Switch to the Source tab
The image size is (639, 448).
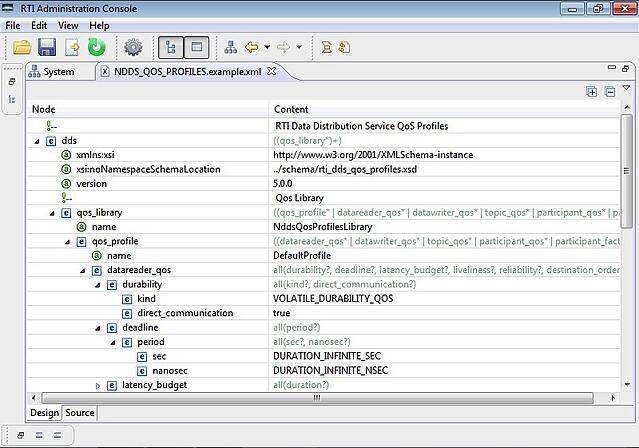click(x=80, y=413)
